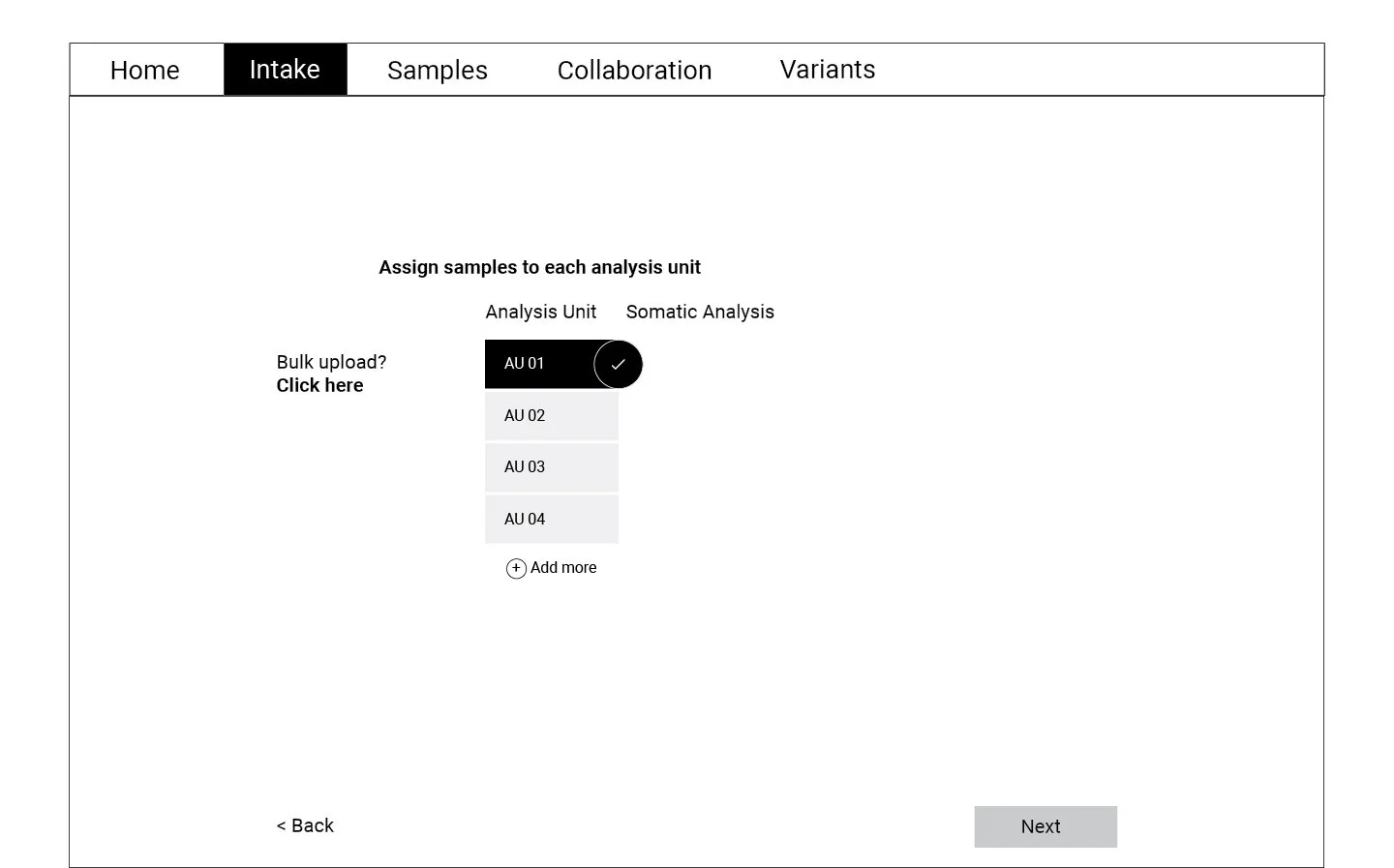This screenshot has width=1394, height=868.
Task: Open the Home tab
Action: tap(145, 70)
